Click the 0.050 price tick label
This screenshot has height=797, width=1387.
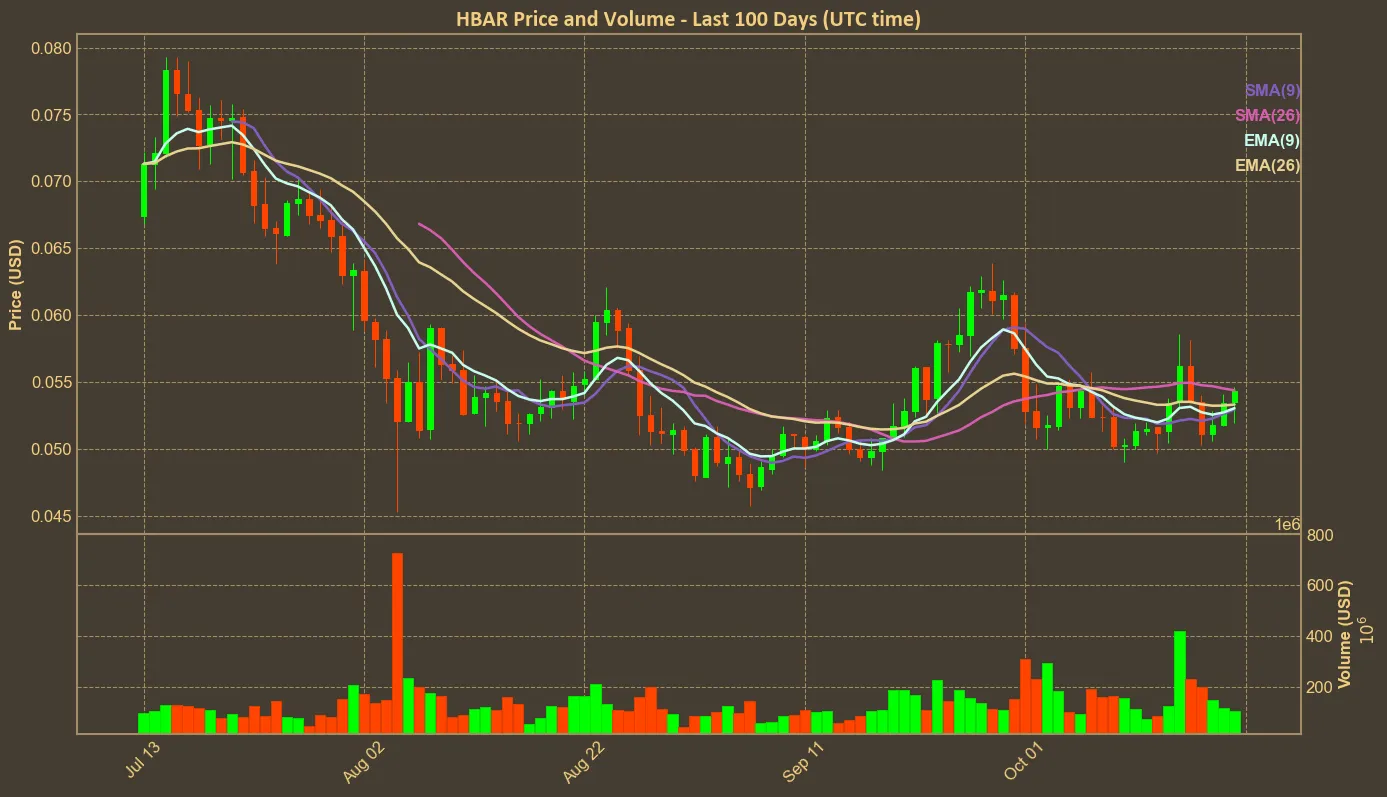click(x=50, y=450)
